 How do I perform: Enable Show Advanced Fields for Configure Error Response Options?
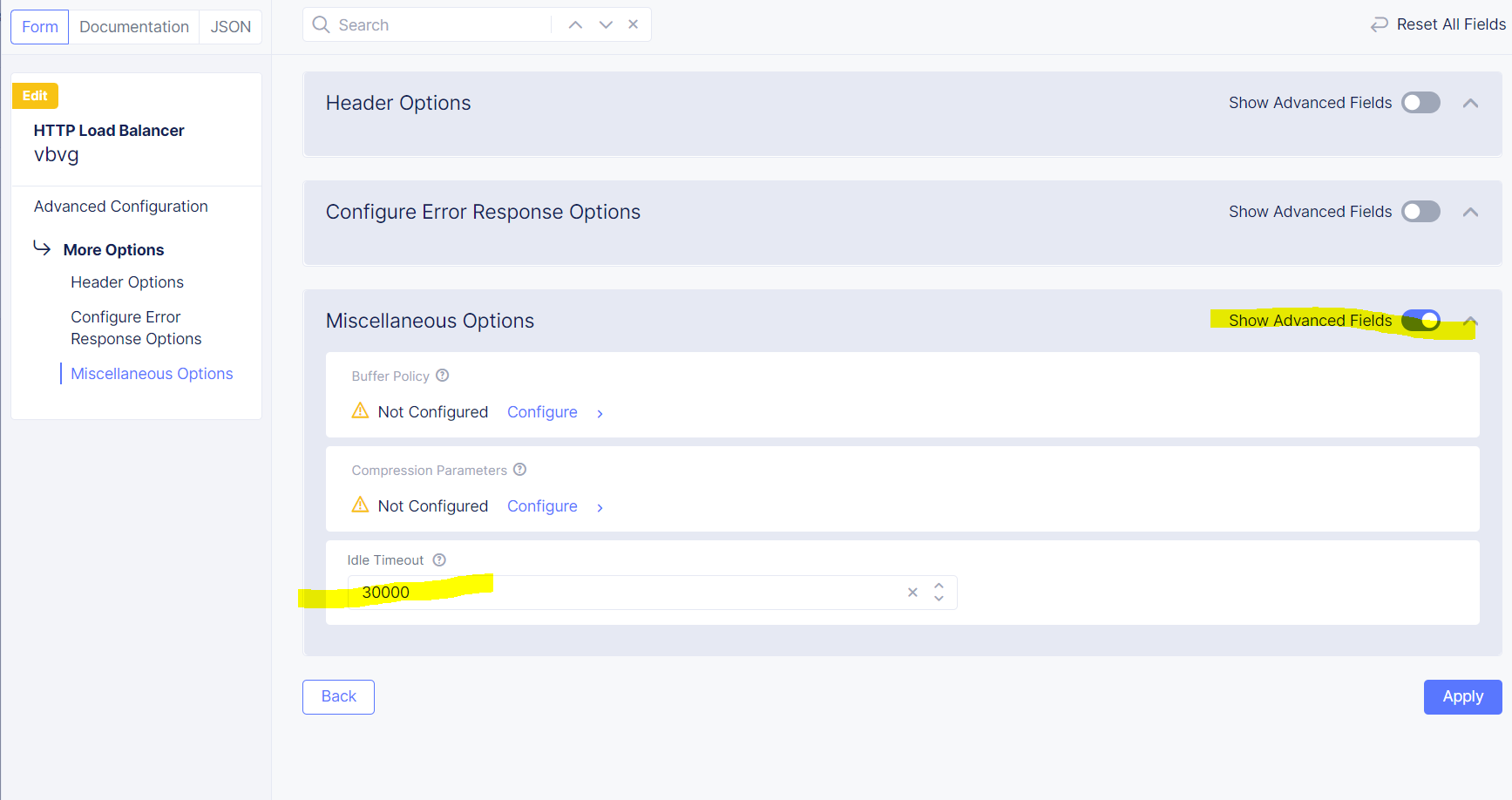pos(1420,211)
